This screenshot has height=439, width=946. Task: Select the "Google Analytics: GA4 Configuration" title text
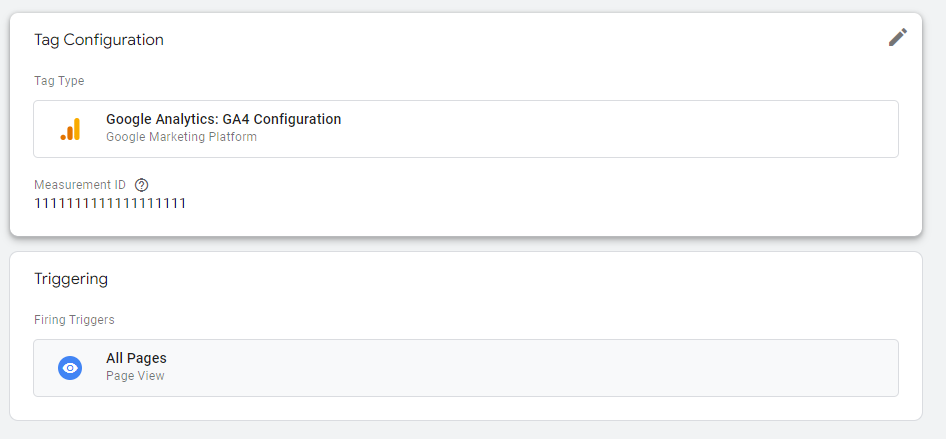click(x=223, y=119)
